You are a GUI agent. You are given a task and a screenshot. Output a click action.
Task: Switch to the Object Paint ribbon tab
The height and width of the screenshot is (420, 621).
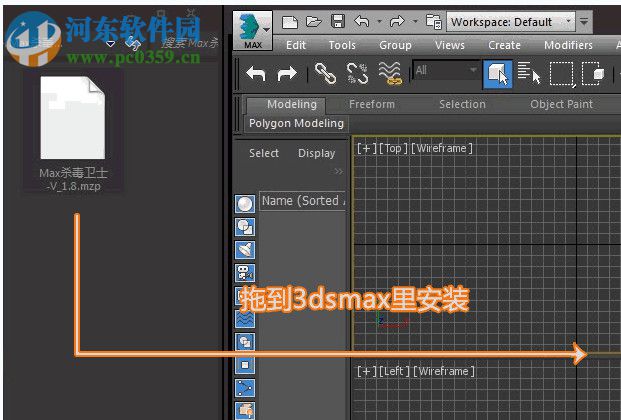tap(561, 105)
